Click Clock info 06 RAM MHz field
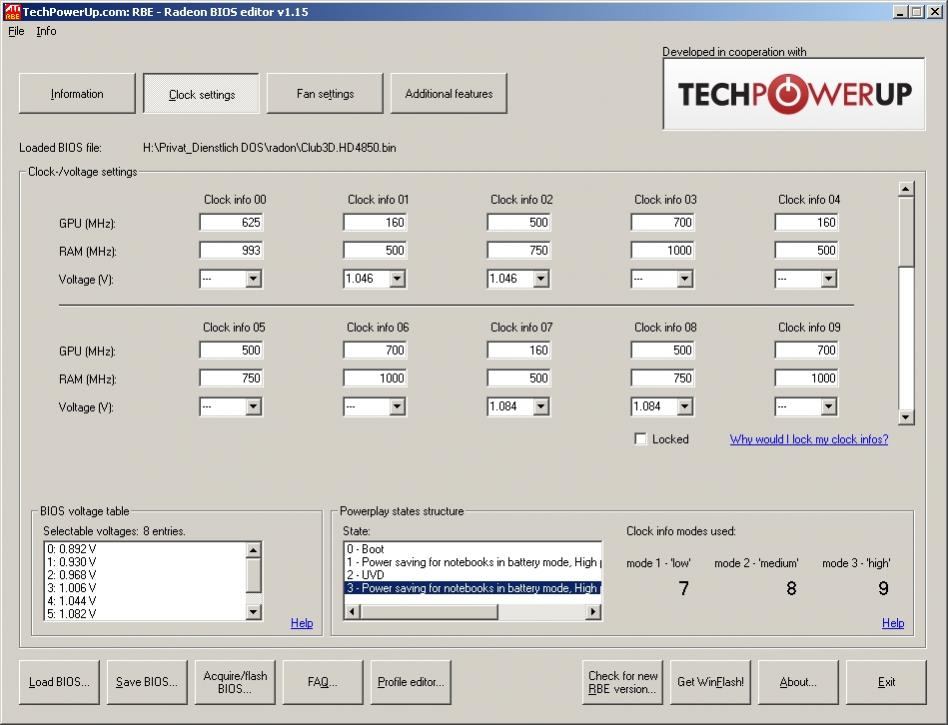This screenshot has width=948, height=725. (x=375, y=378)
